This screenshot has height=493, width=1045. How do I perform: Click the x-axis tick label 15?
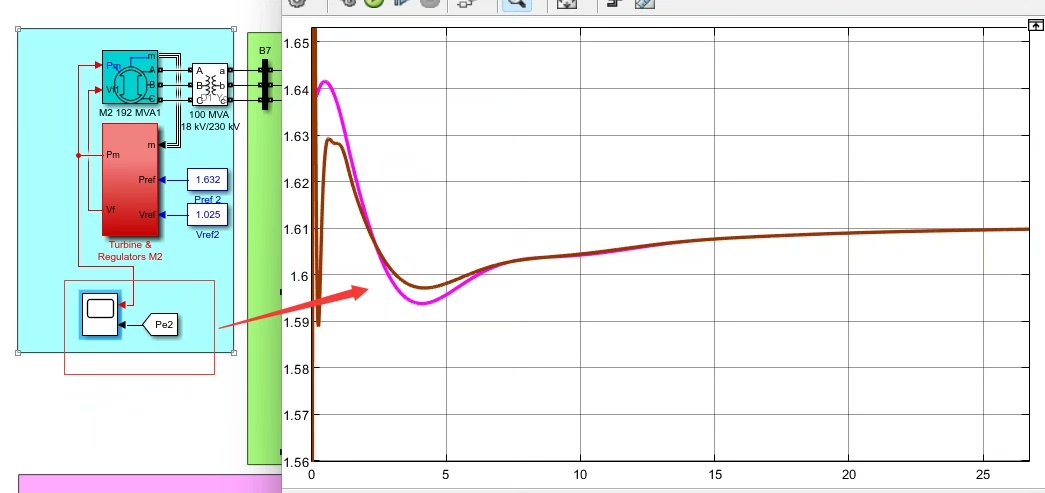pyautogui.click(x=714, y=475)
